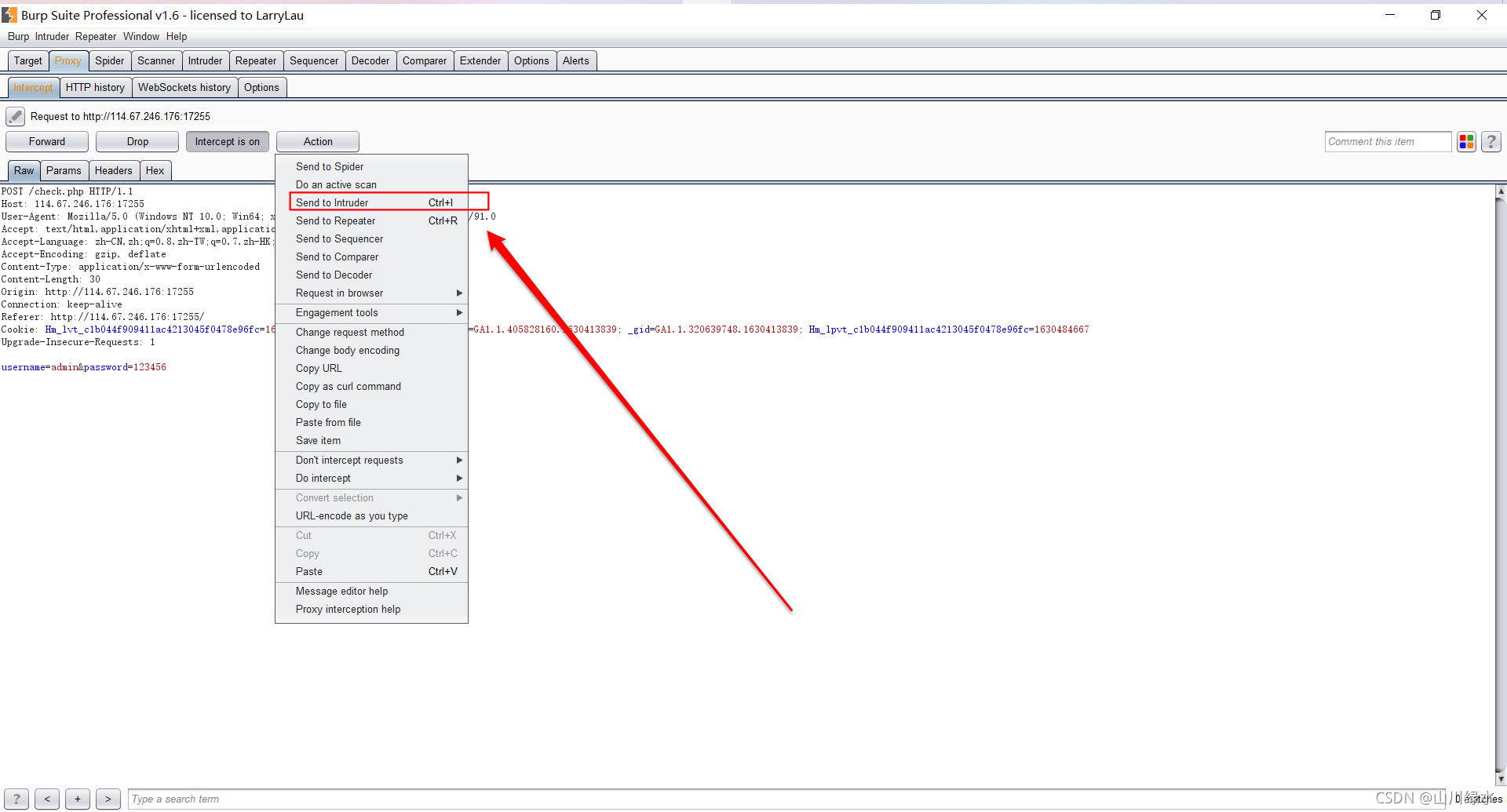Viewport: 1507px width, 812px height.
Task: Switch to the Sequencer tab
Action: click(x=314, y=61)
